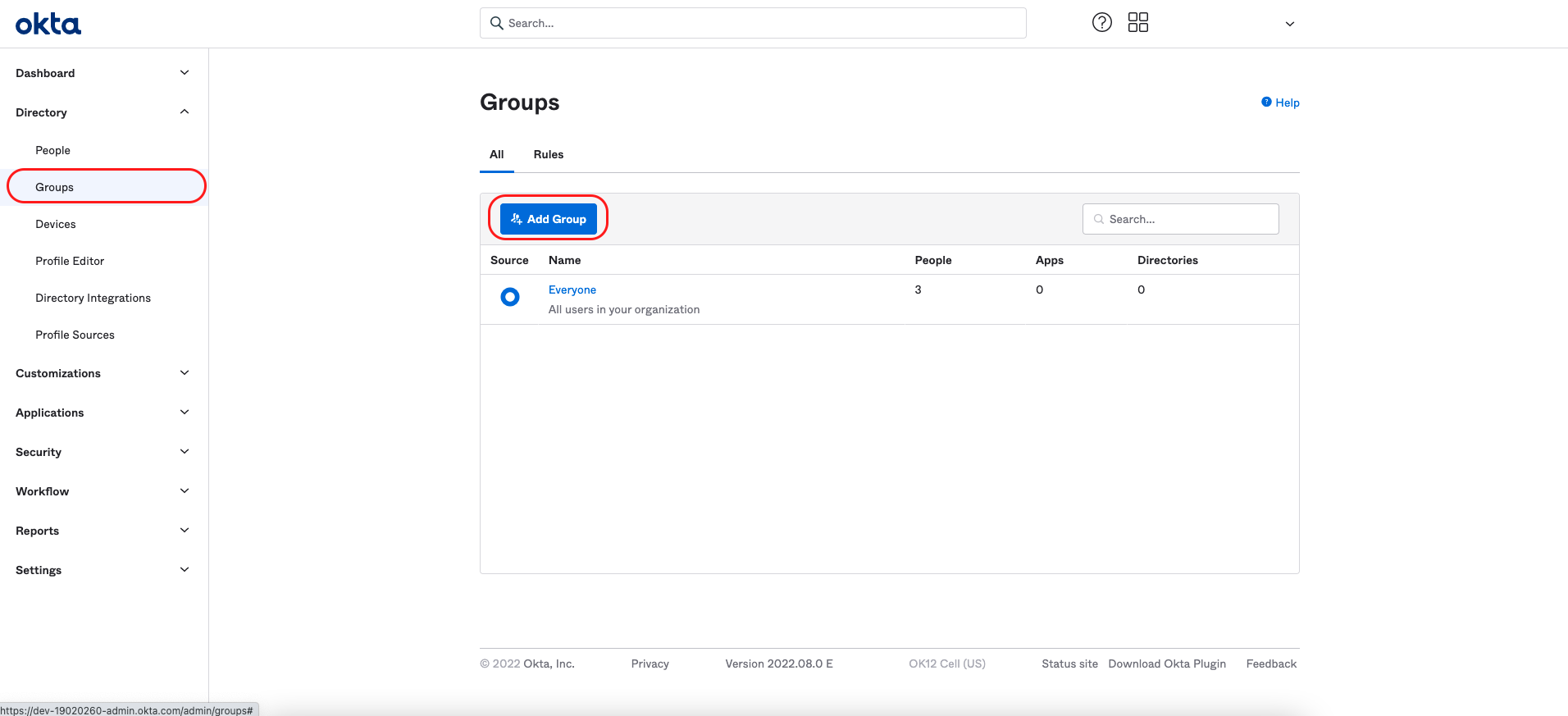Switch to the Rules tab

548,154
